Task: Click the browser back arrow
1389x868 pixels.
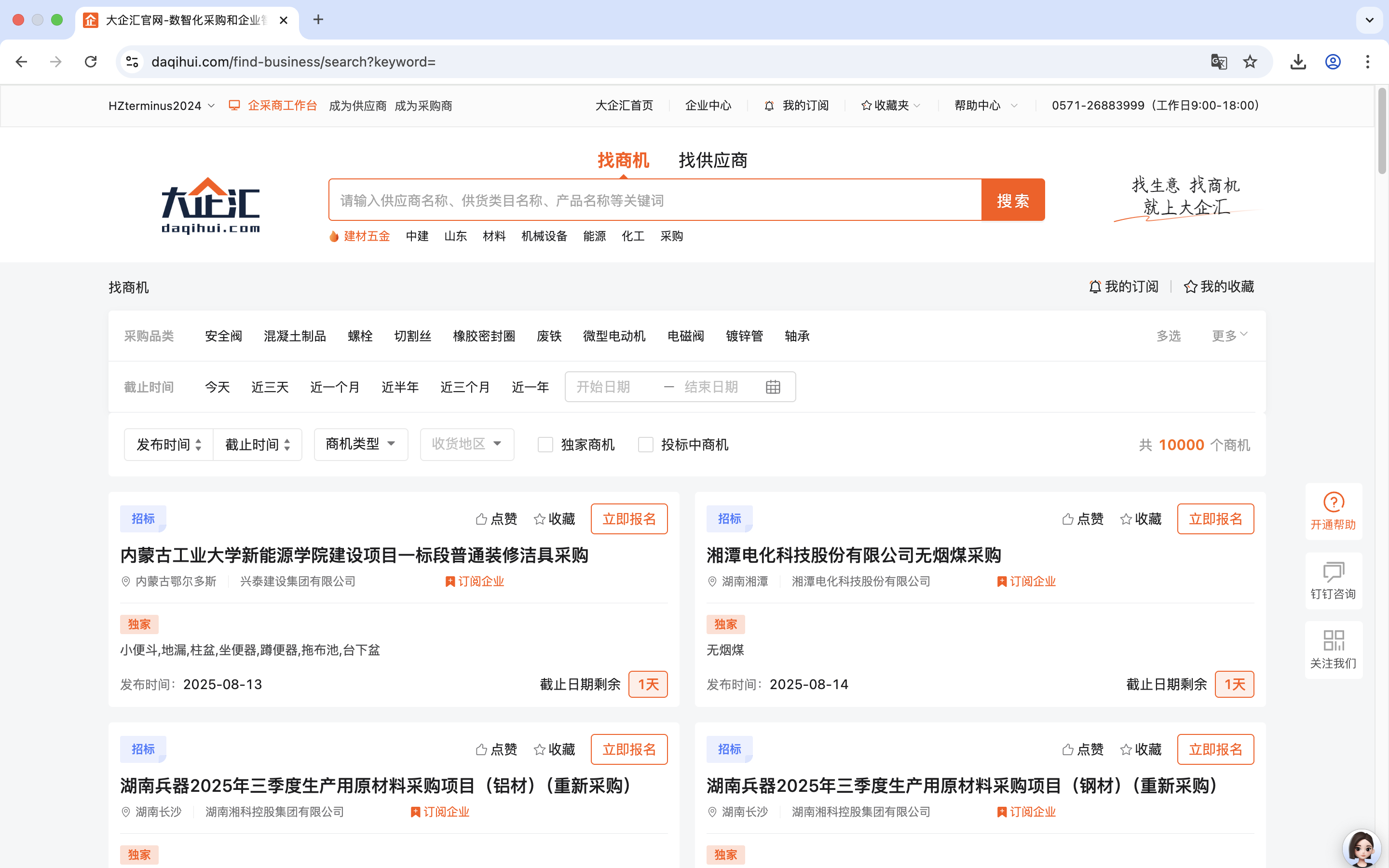Action: click(21, 61)
